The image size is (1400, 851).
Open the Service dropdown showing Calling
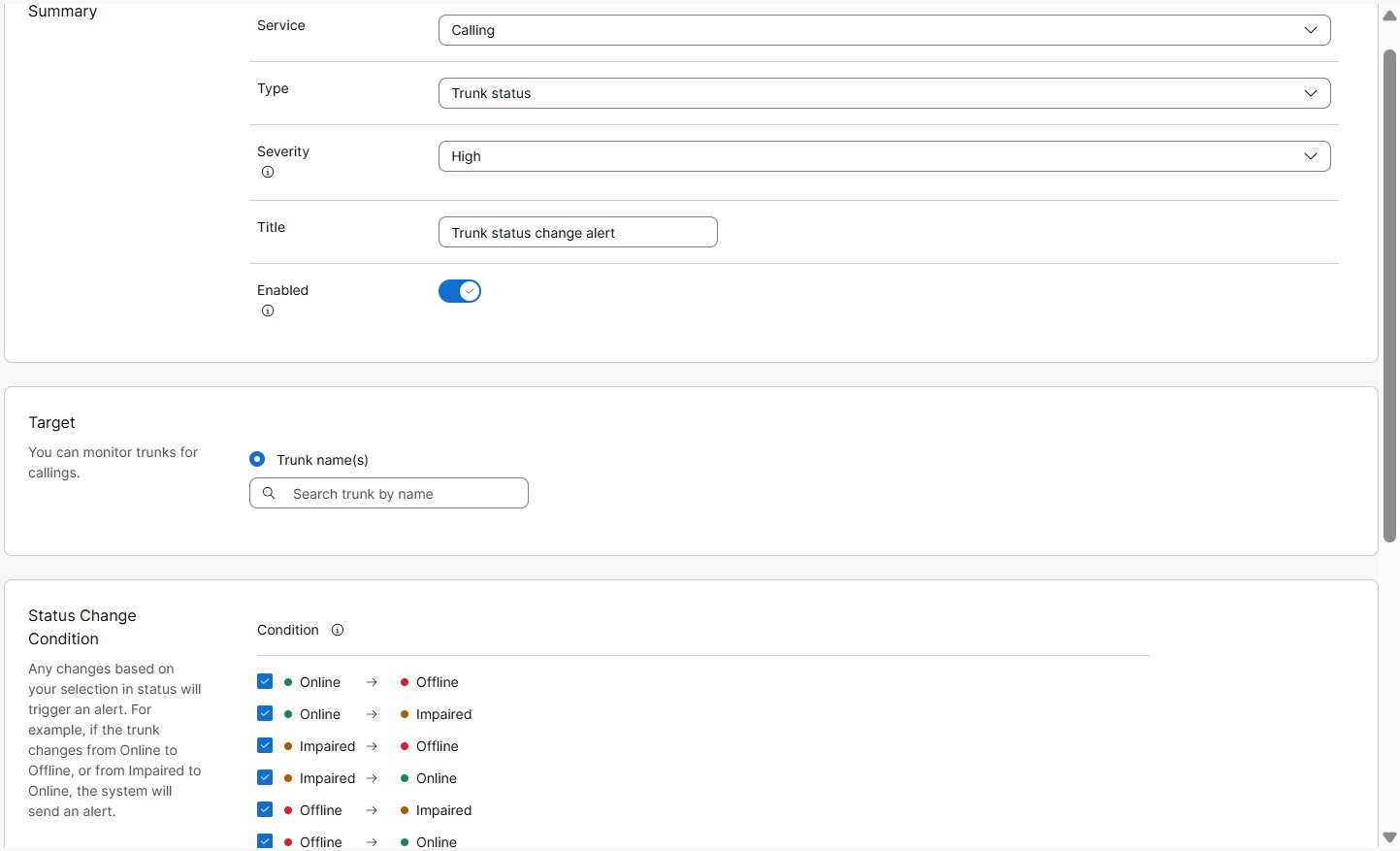(884, 30)
